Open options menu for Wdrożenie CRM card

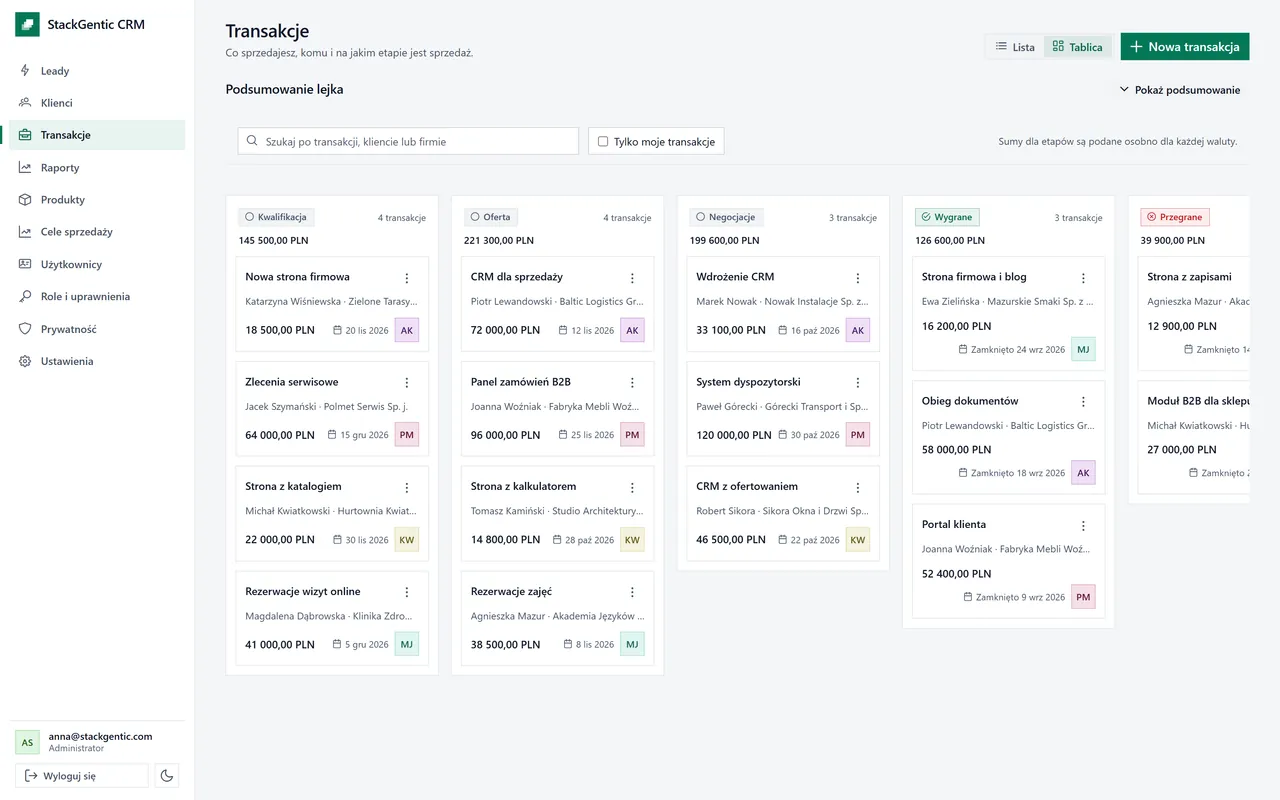coord(858,278)
